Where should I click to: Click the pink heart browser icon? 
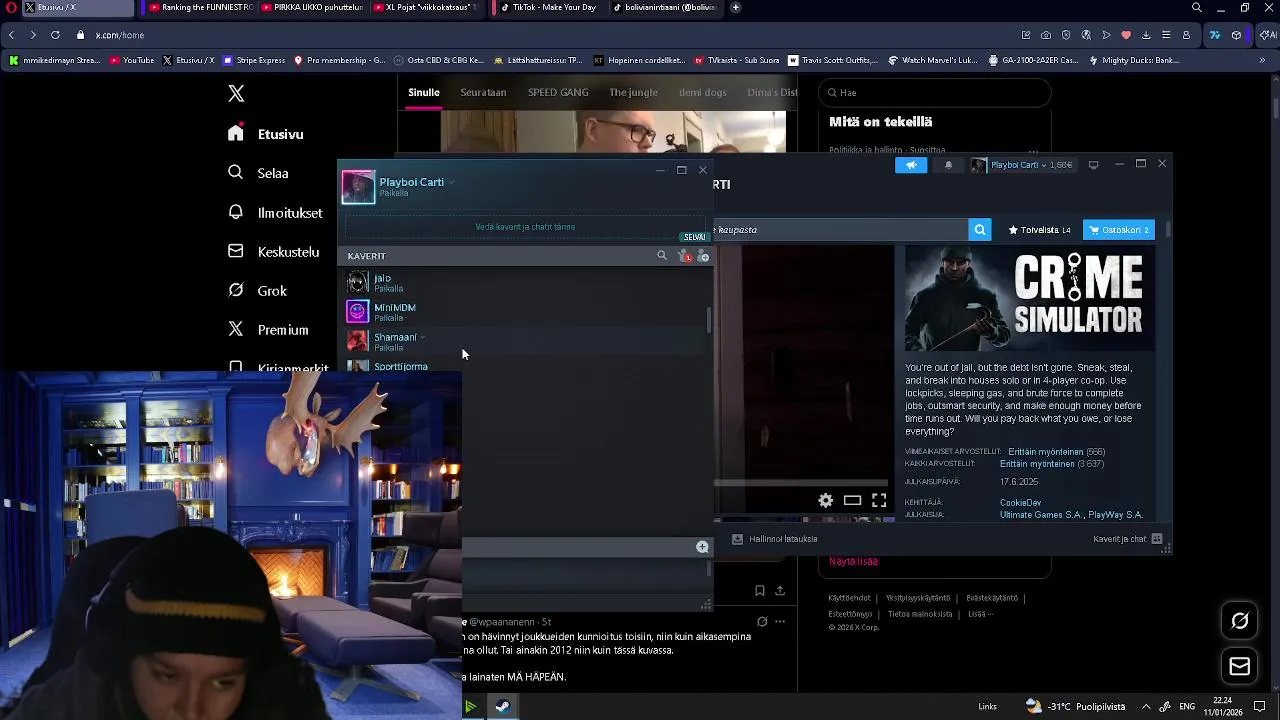point(1126,35)
